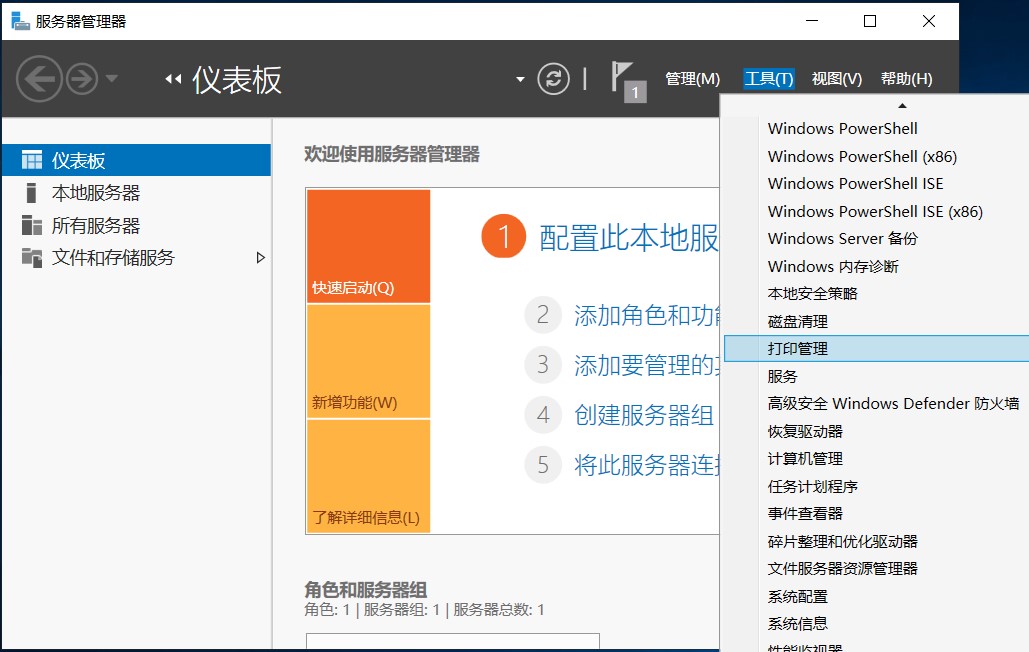Click the 将此服务器连接 link

pyautogui.click(x=646, y=464)
